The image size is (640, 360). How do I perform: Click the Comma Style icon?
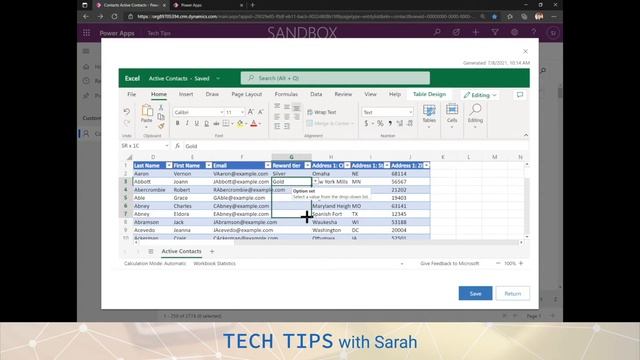pos(390,123)
